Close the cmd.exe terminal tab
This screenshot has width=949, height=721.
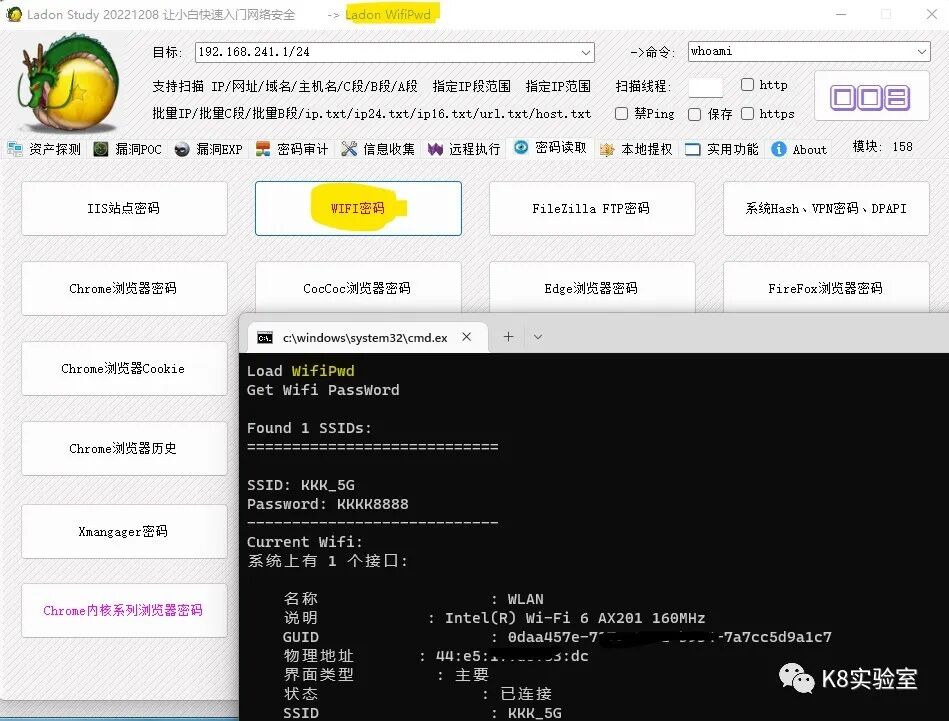click(467, 337)
